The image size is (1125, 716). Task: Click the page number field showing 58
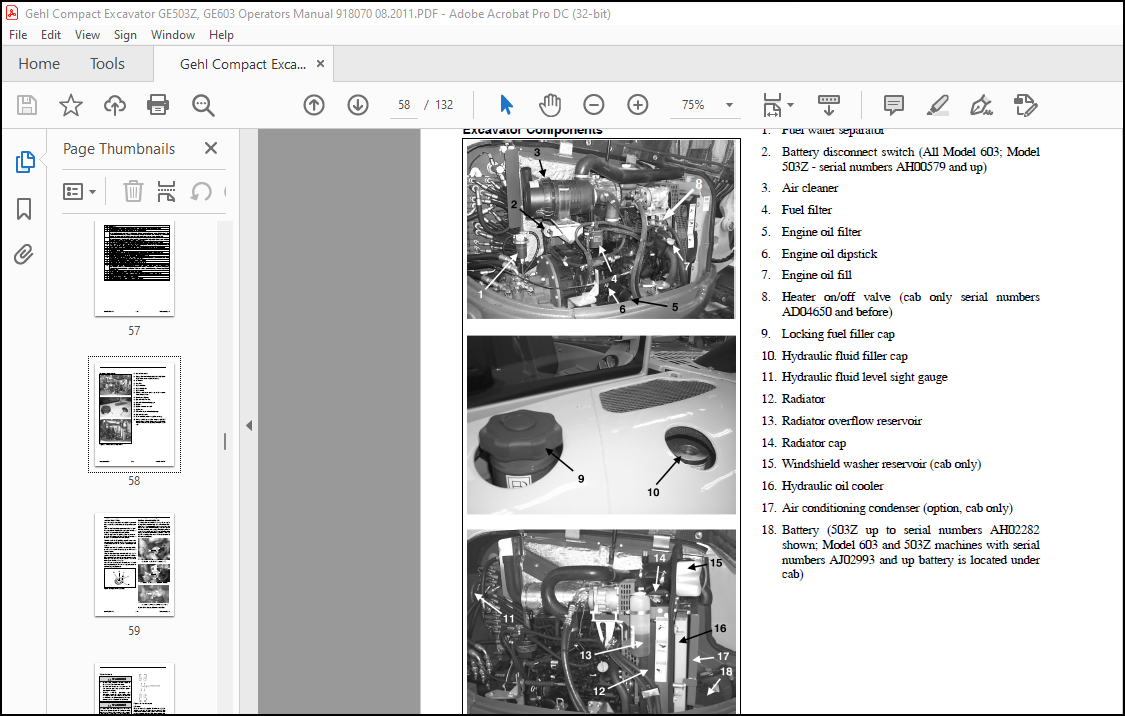tap(404, 105)
